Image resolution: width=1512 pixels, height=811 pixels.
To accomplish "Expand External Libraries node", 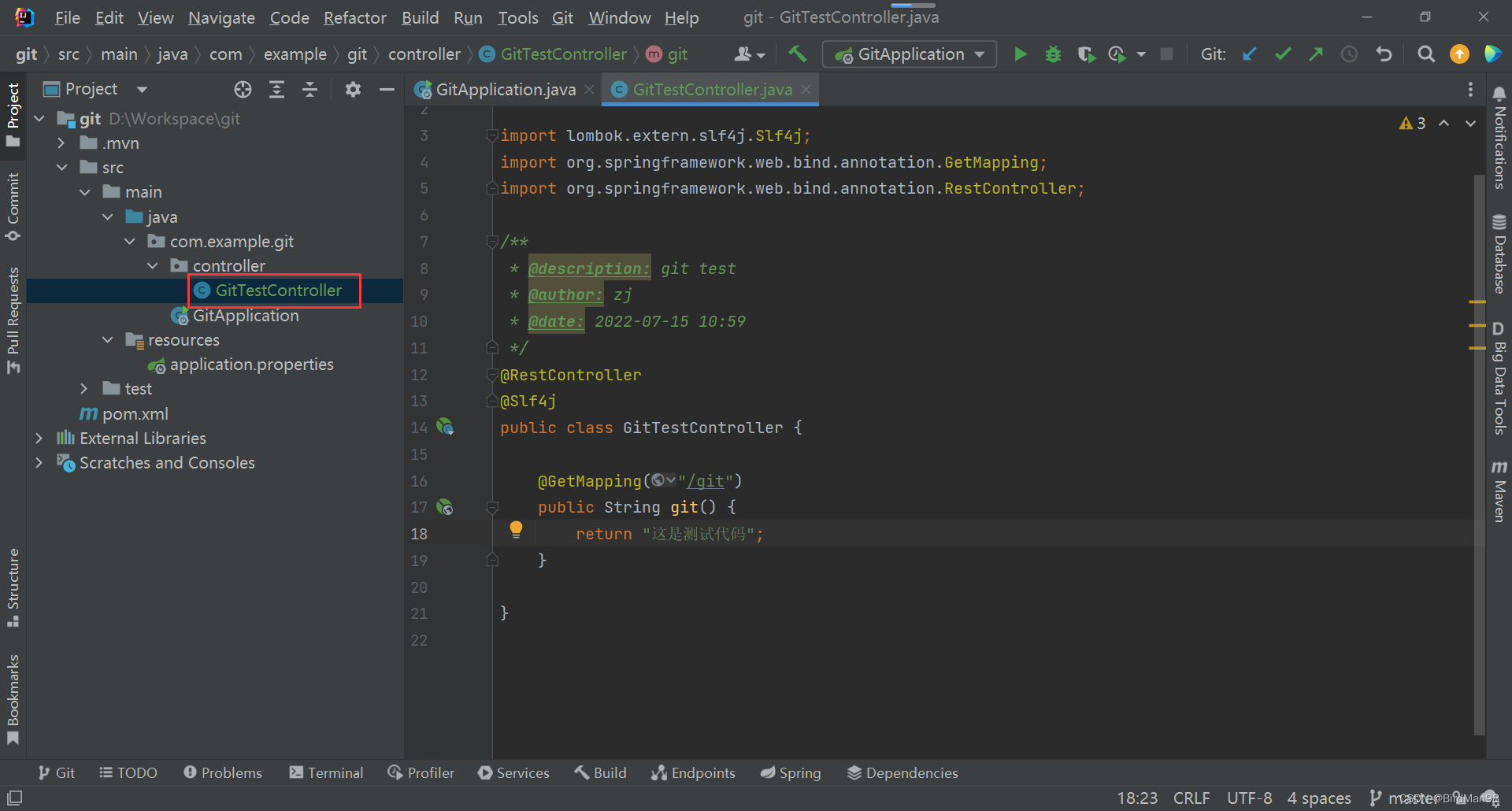I will coord(39,439).
